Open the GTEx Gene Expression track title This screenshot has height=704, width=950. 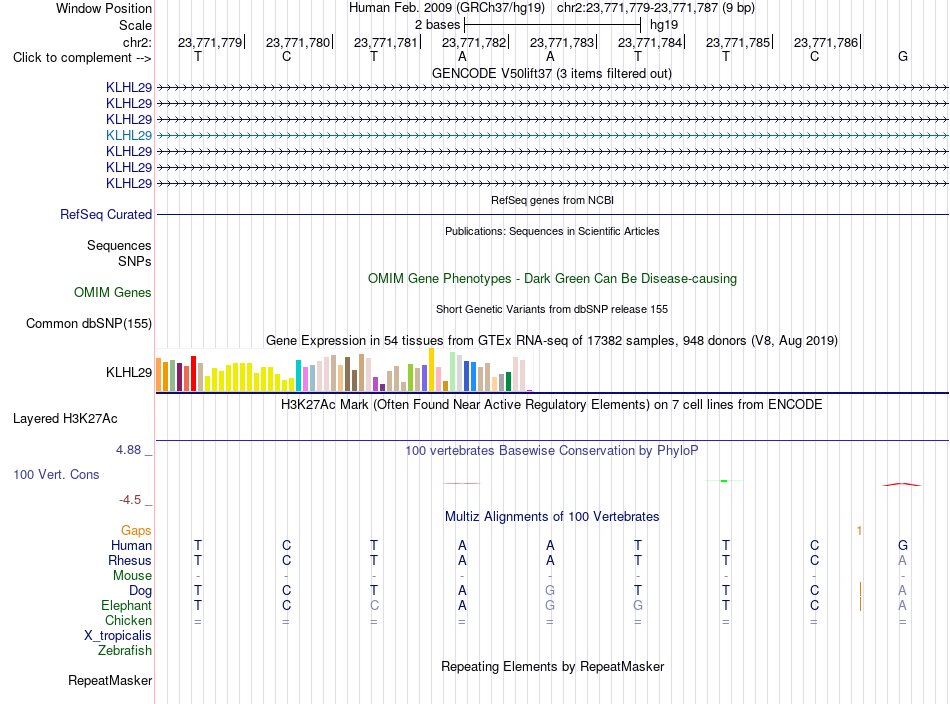point(551,340)
